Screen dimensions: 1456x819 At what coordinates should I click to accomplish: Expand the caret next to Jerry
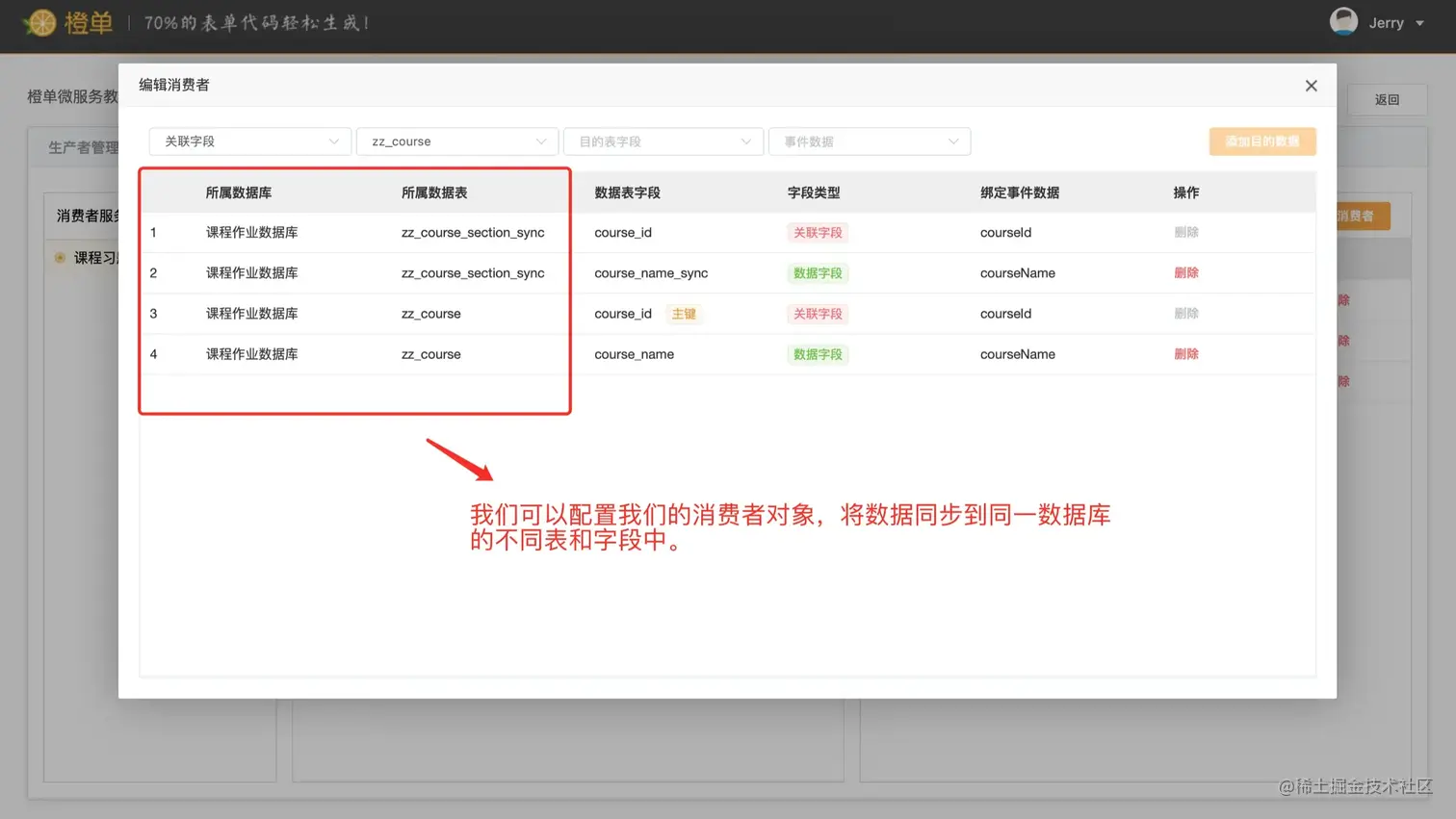(1419, 23)
